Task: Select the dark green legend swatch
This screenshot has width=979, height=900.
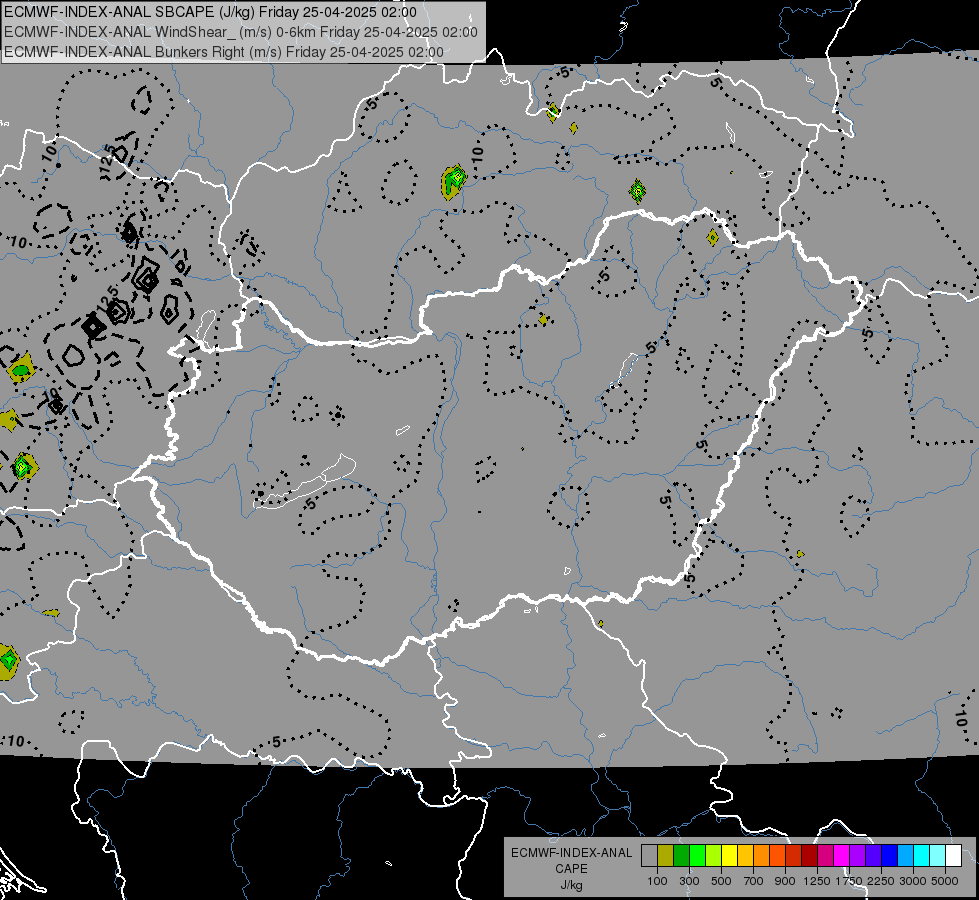Action: tap(681, 856)
